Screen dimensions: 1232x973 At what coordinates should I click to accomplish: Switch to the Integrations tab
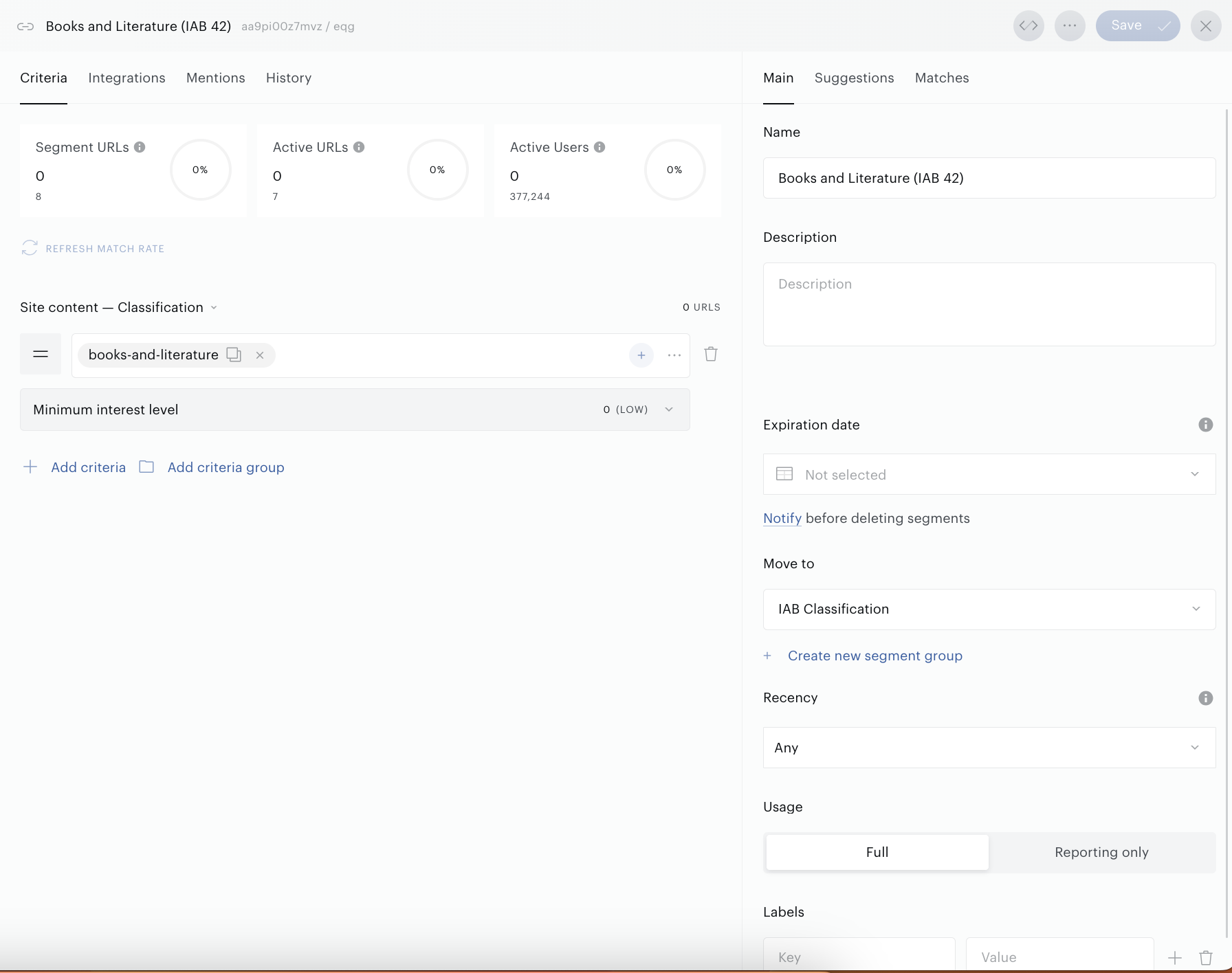(126, 78)
